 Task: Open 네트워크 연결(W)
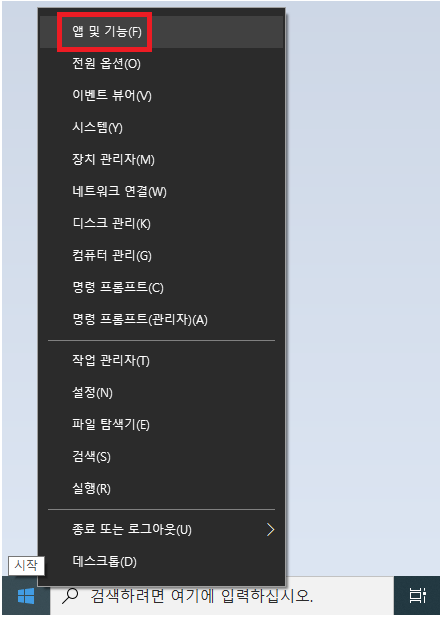[x=161, y=191]
